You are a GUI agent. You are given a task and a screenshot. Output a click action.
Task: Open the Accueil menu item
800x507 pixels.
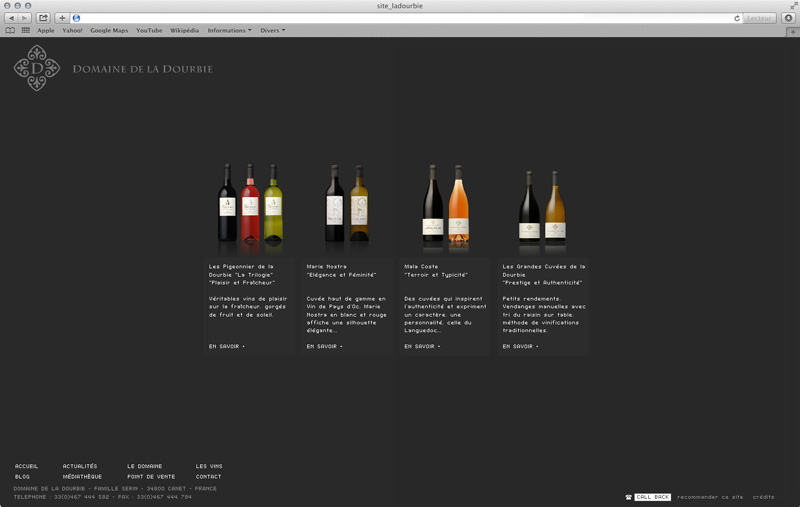tap(26, 466)
